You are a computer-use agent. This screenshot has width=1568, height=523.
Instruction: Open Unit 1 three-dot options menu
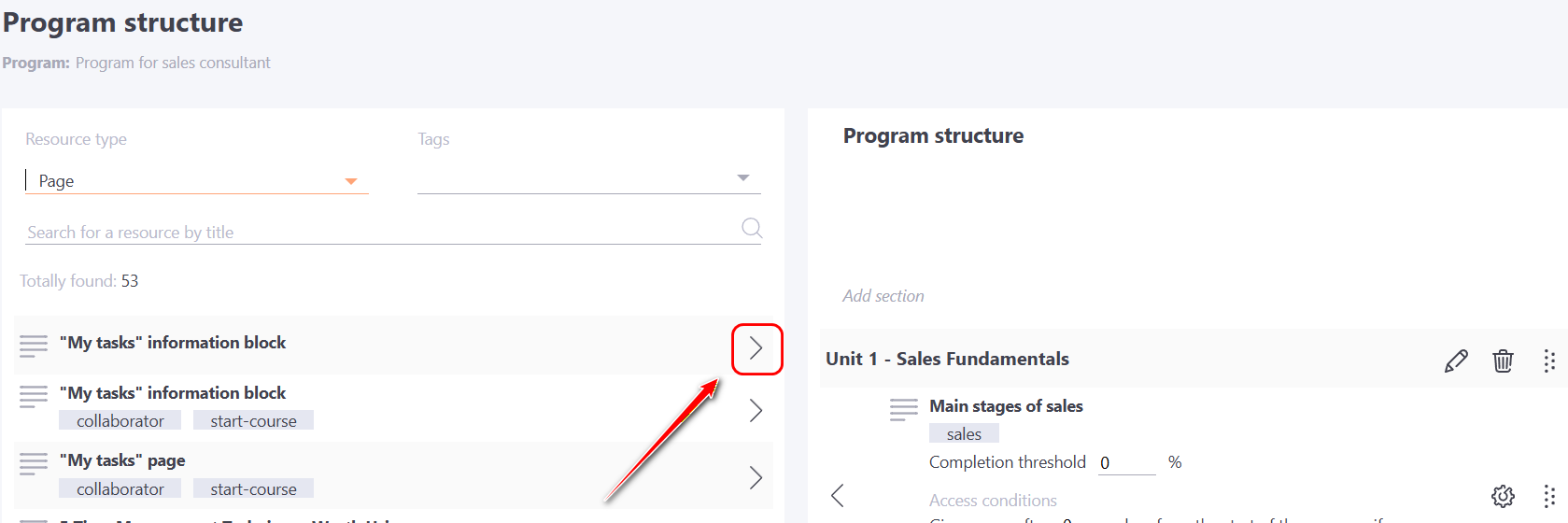pos(1549,360)
